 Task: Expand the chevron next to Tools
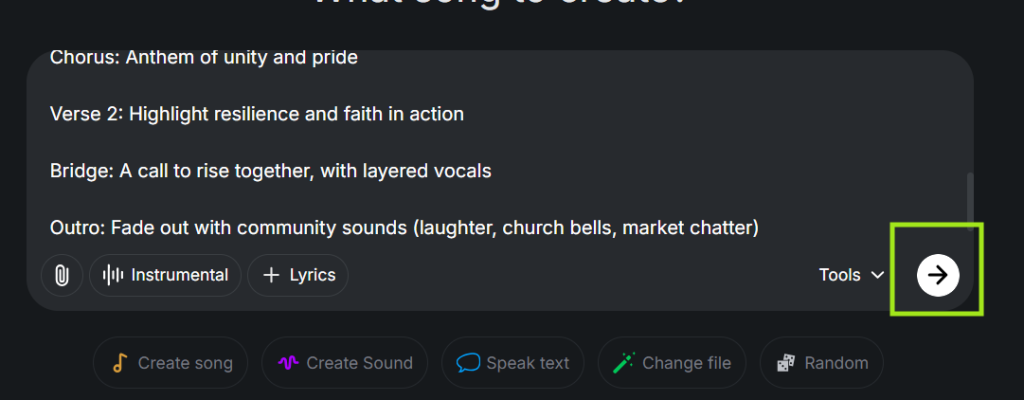tap(878, 275)
